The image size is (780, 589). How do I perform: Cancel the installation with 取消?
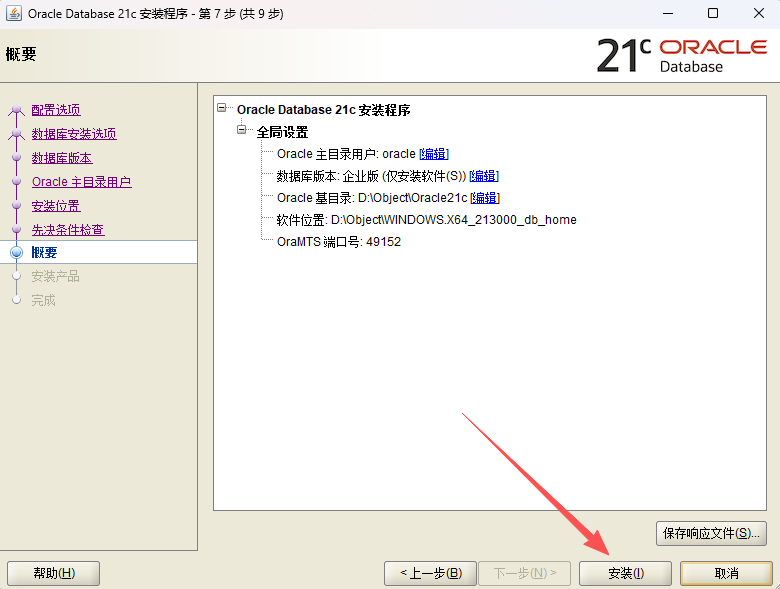[726, 573]
